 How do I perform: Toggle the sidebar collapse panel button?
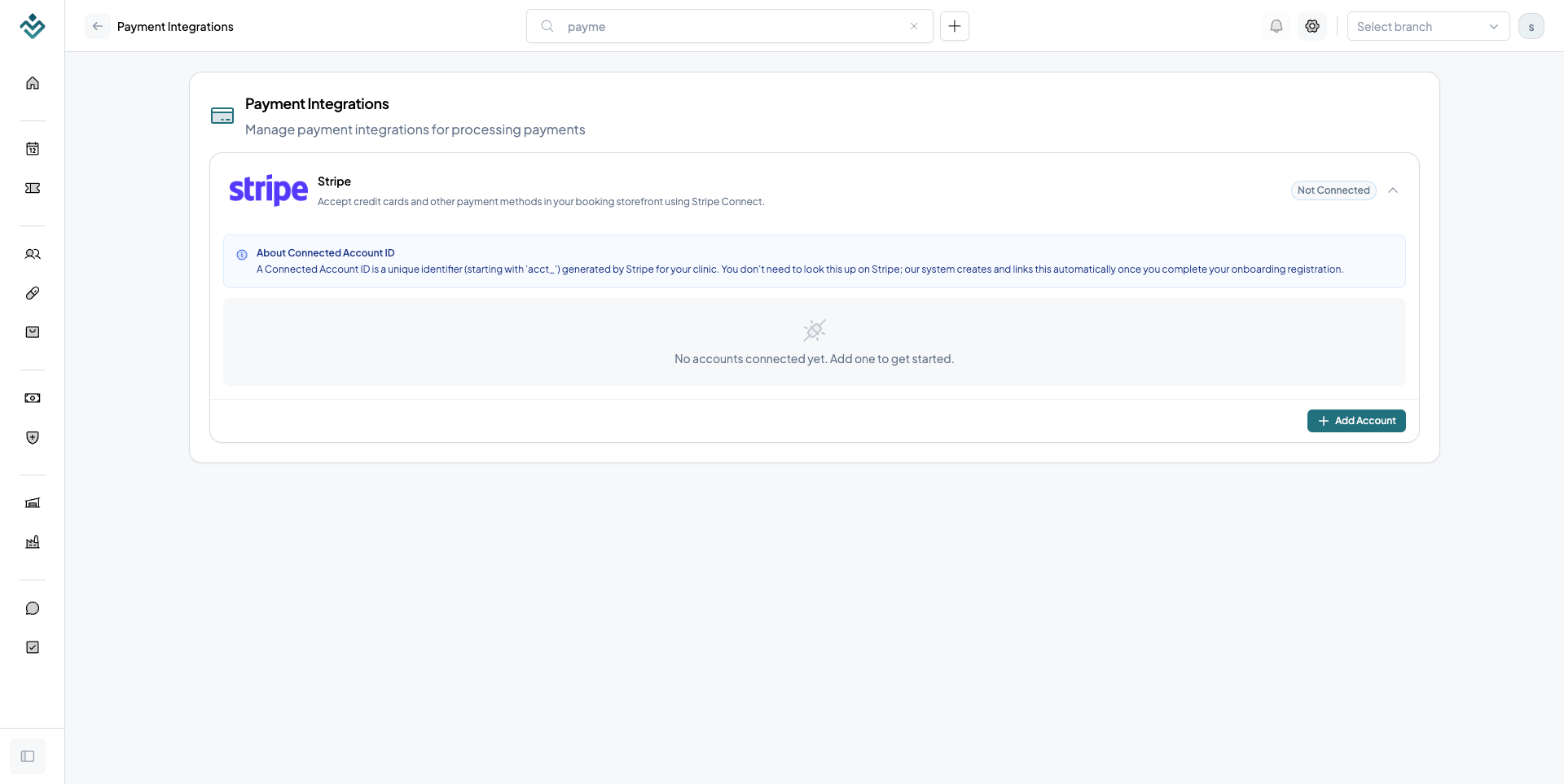point(28,756)
